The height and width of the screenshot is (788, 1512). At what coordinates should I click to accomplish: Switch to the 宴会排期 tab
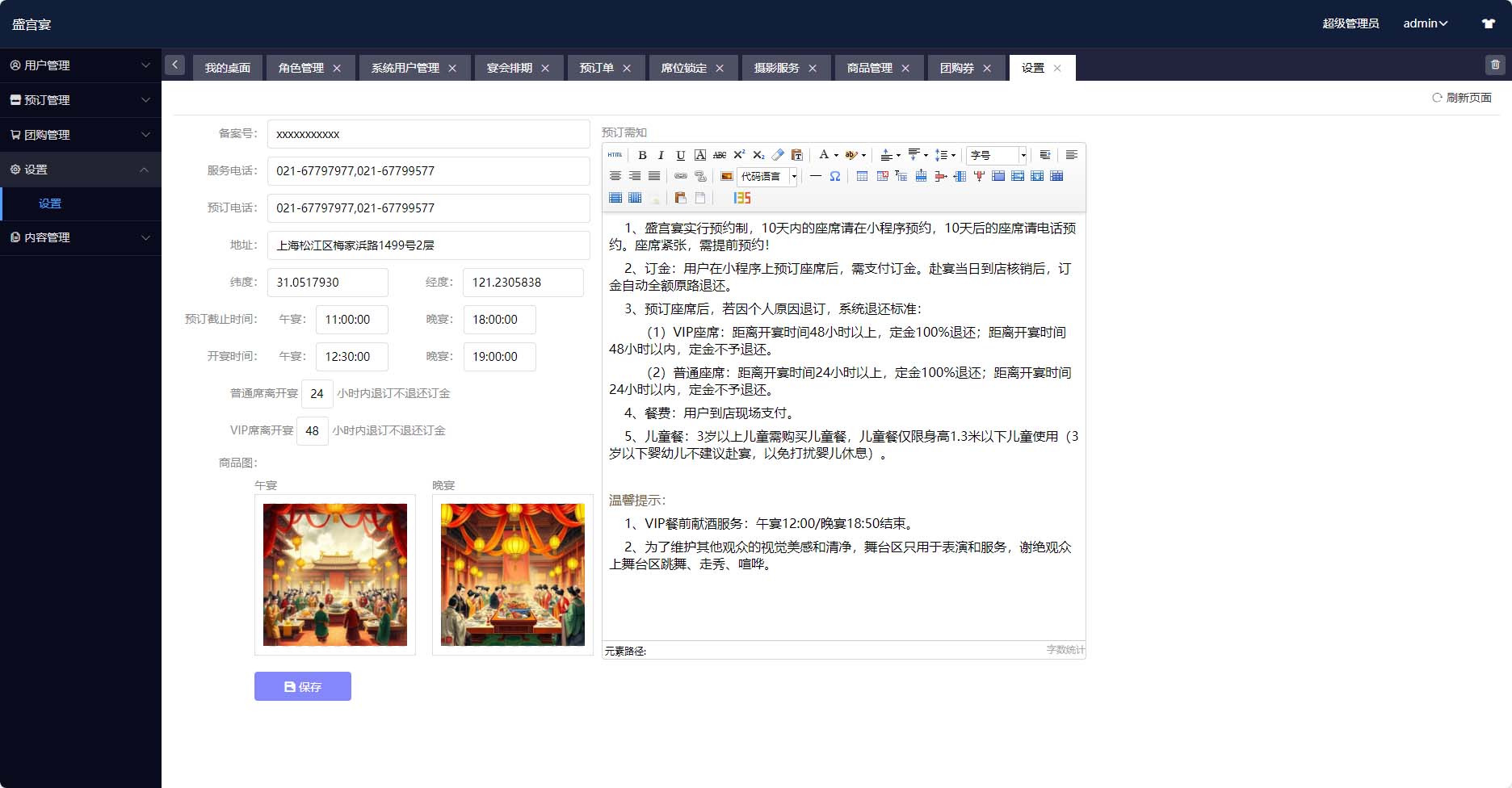[x=510, y=68]
